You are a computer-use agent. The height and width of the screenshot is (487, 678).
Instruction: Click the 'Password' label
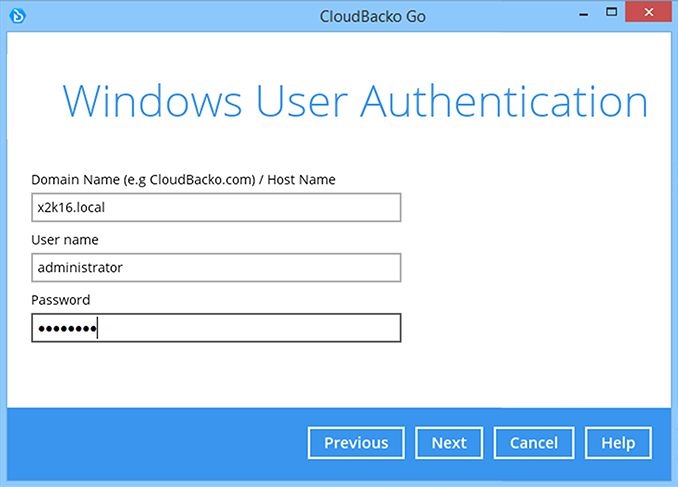(x=61, y=300)
